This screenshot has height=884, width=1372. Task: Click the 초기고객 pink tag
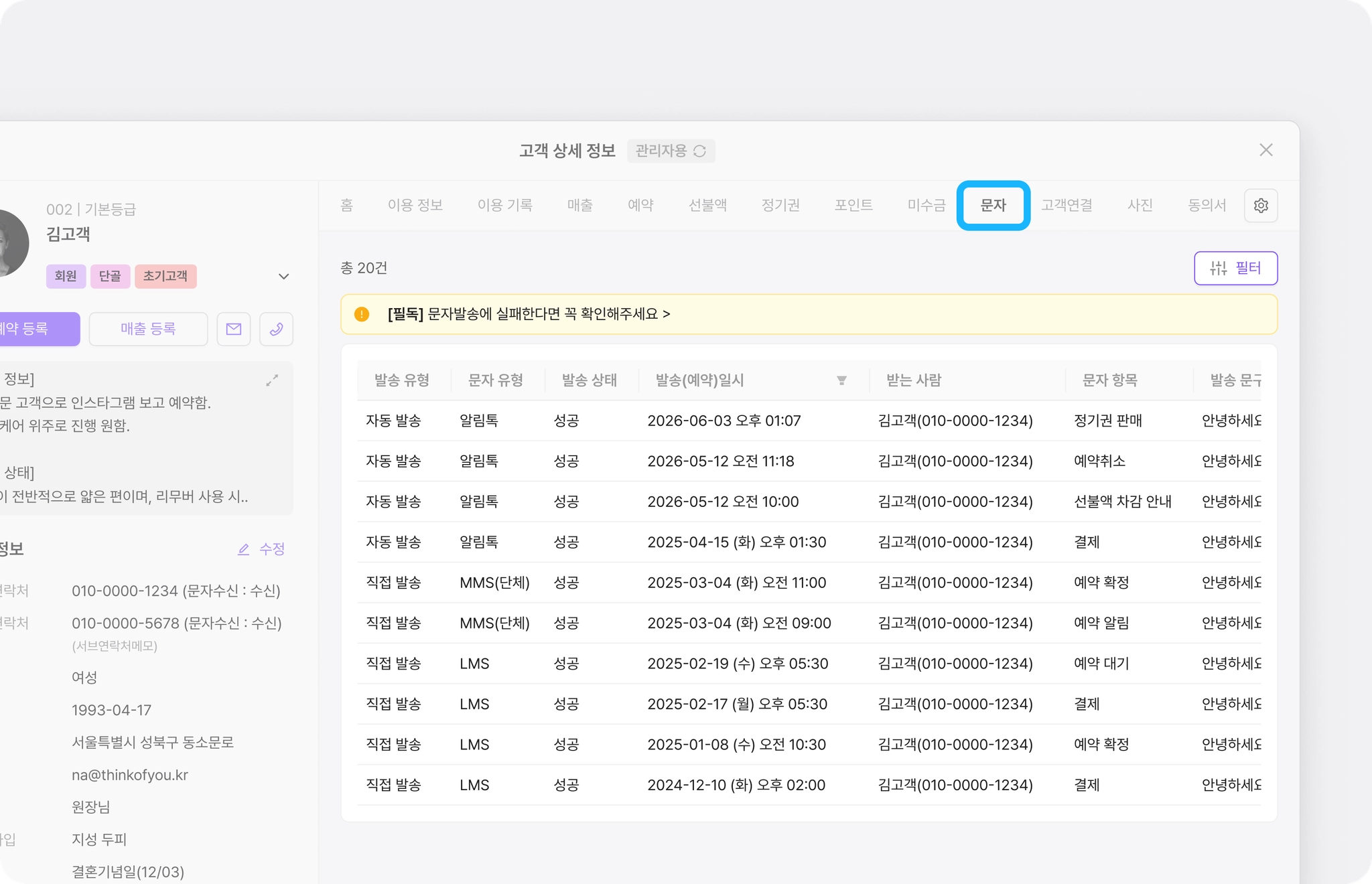[x=165, y=276]
